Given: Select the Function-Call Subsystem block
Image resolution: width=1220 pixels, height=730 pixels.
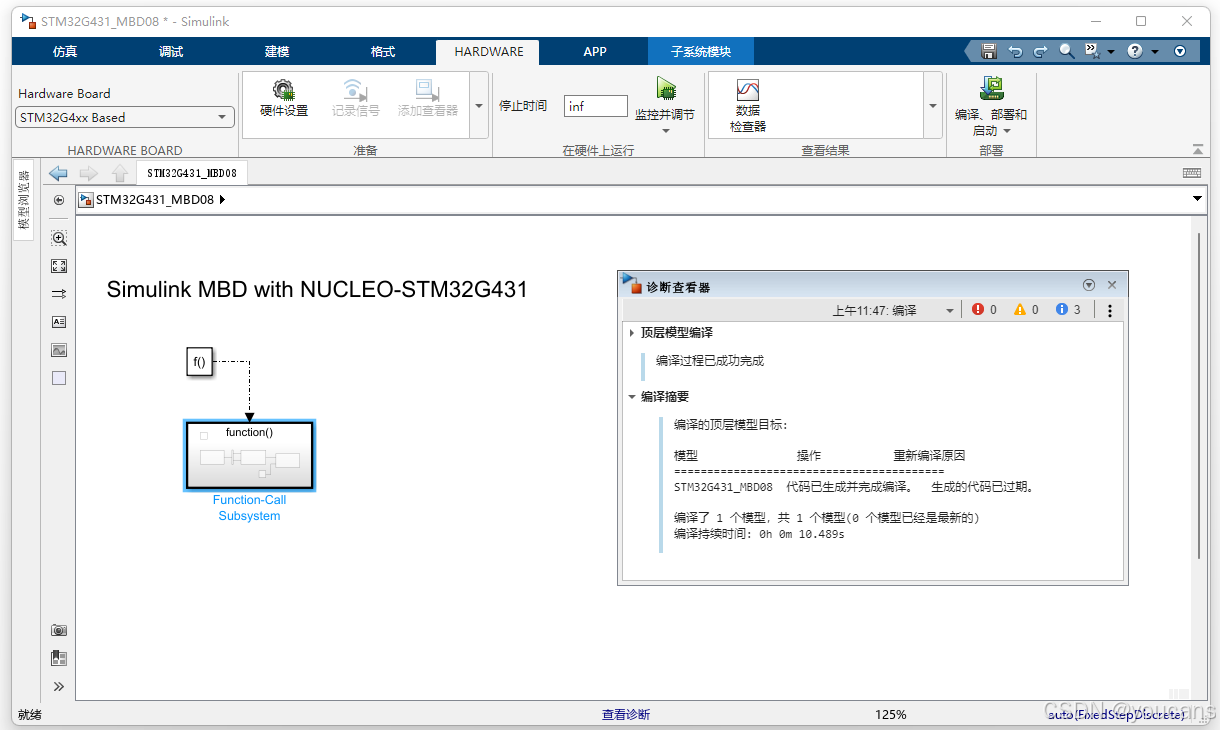Looking at the screenshot, I should 250,456.
